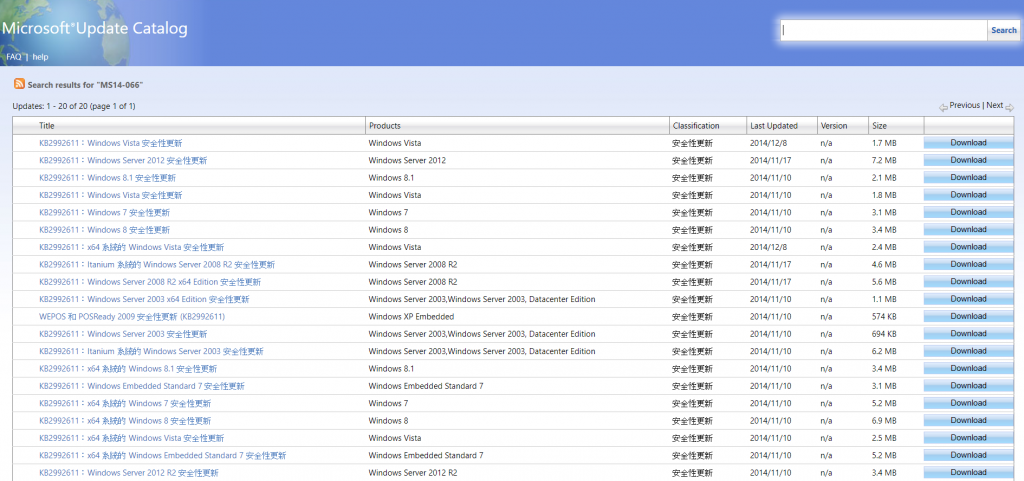Open the x64 Windows 8.1 update link

click(x=128, y=369)
